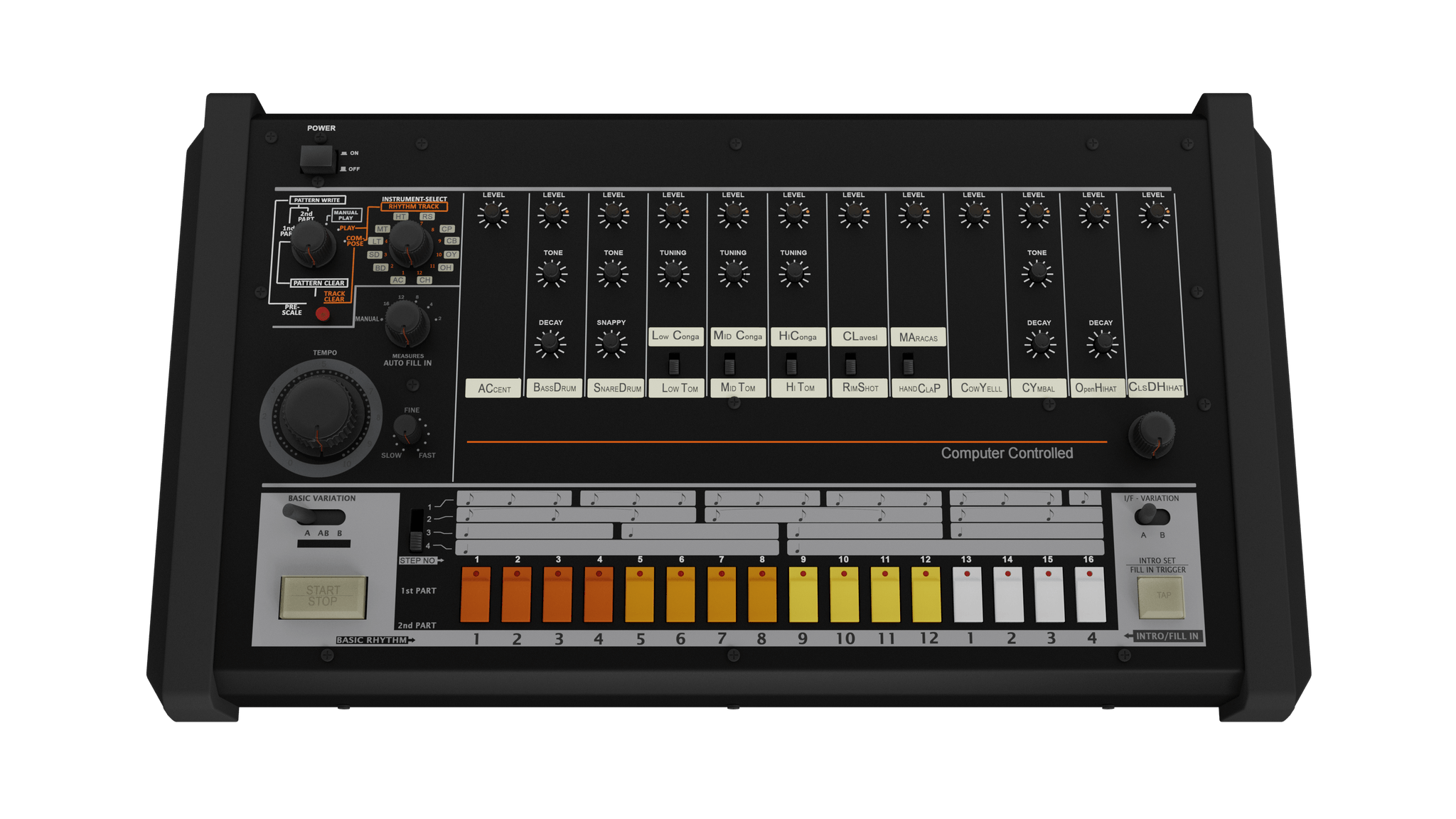
Task: Adjust the Cymbal DECAY knob
Action: [1040, 343]
